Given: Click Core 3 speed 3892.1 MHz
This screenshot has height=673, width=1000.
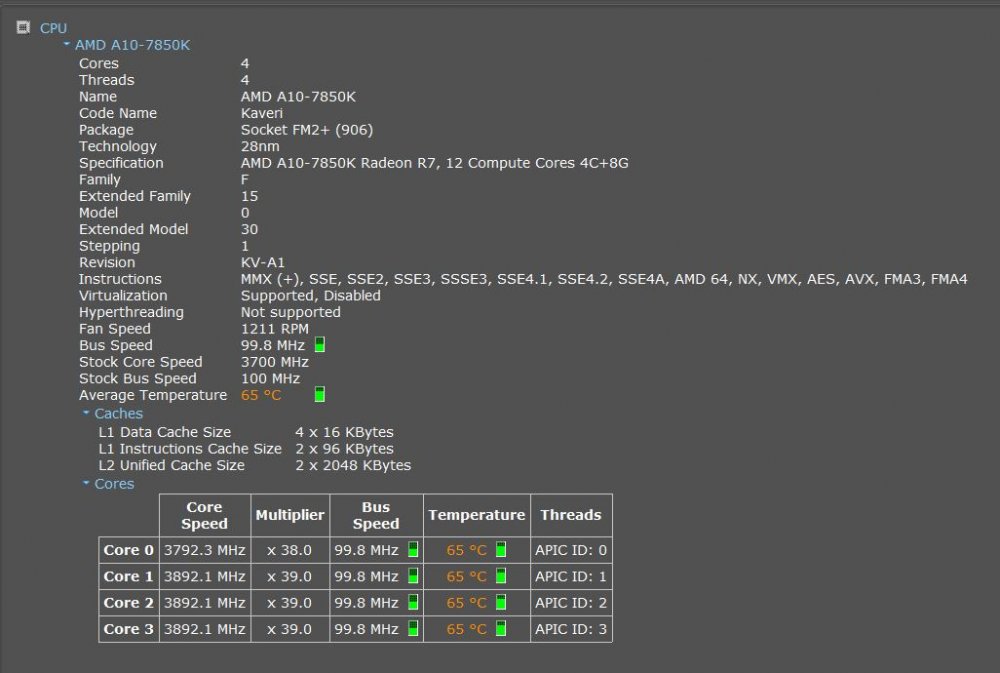Looking at the screenshot, I should (205, 629).
